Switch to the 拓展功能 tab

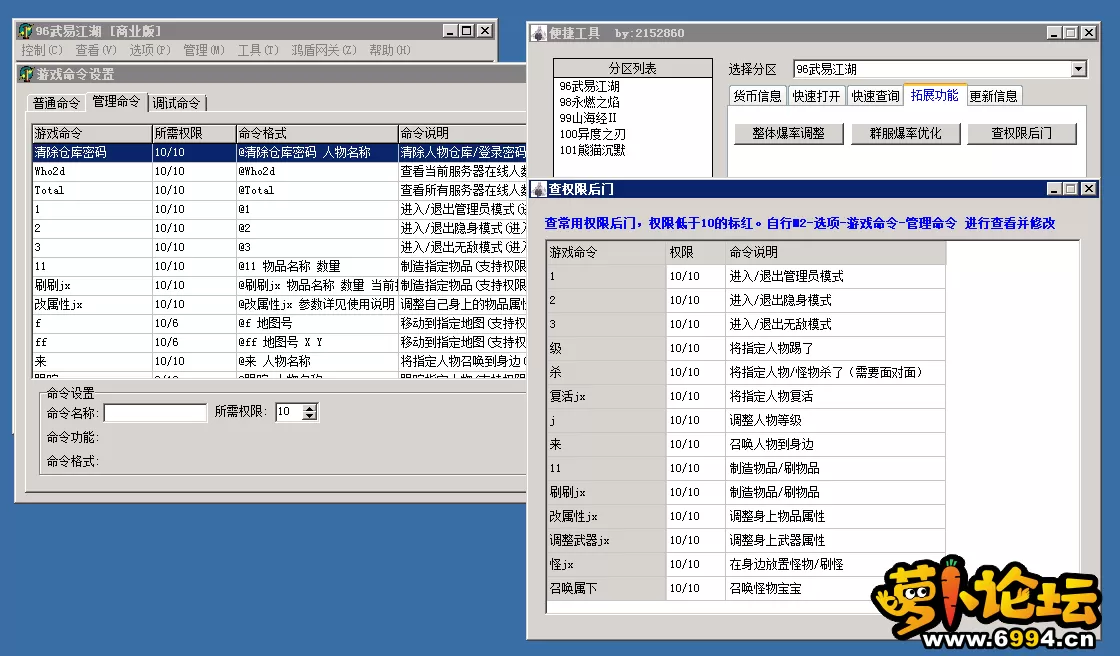[934, 95]
